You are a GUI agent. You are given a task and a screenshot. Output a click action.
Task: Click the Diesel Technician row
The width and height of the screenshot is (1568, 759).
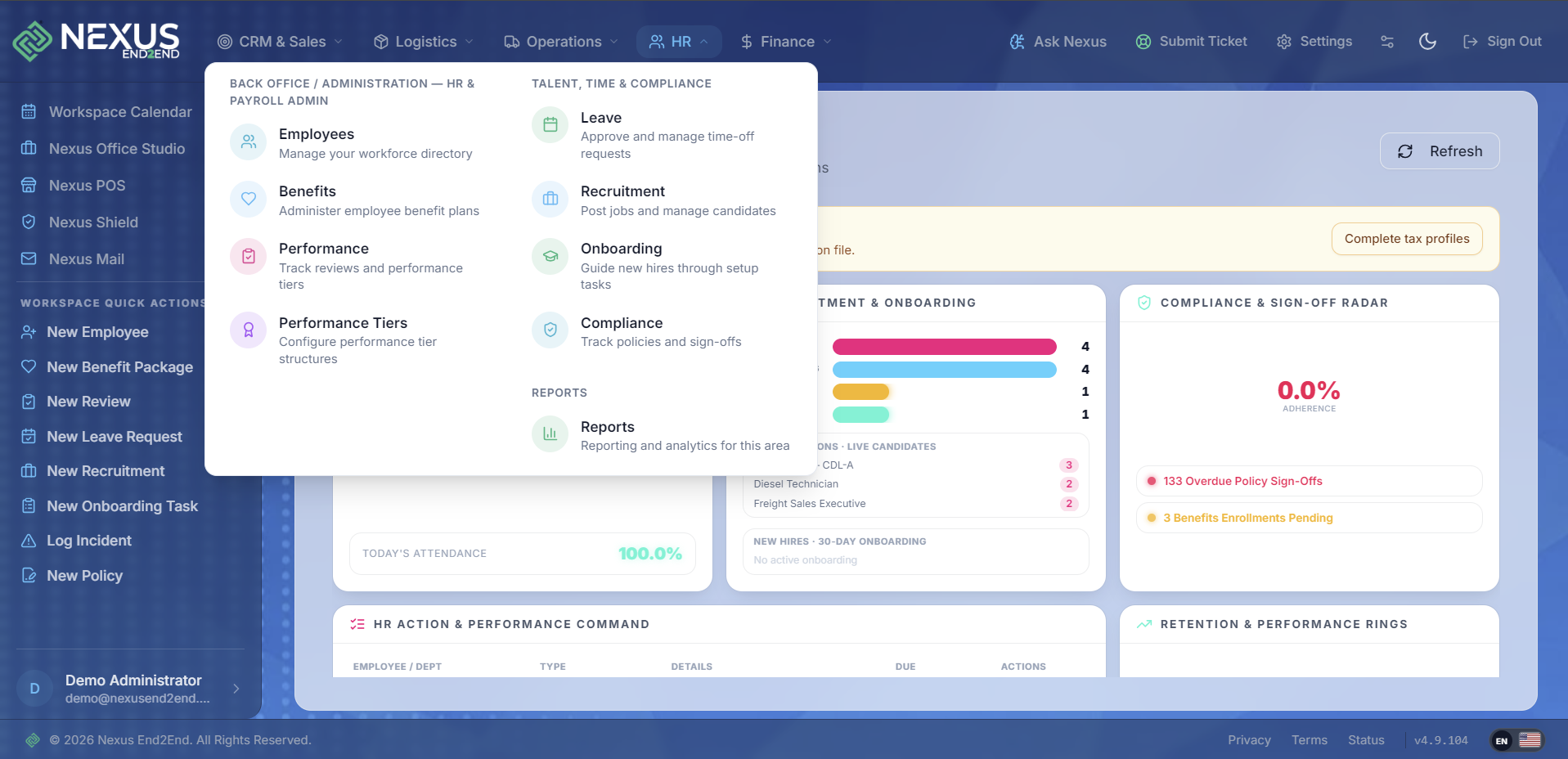[915, 484]
